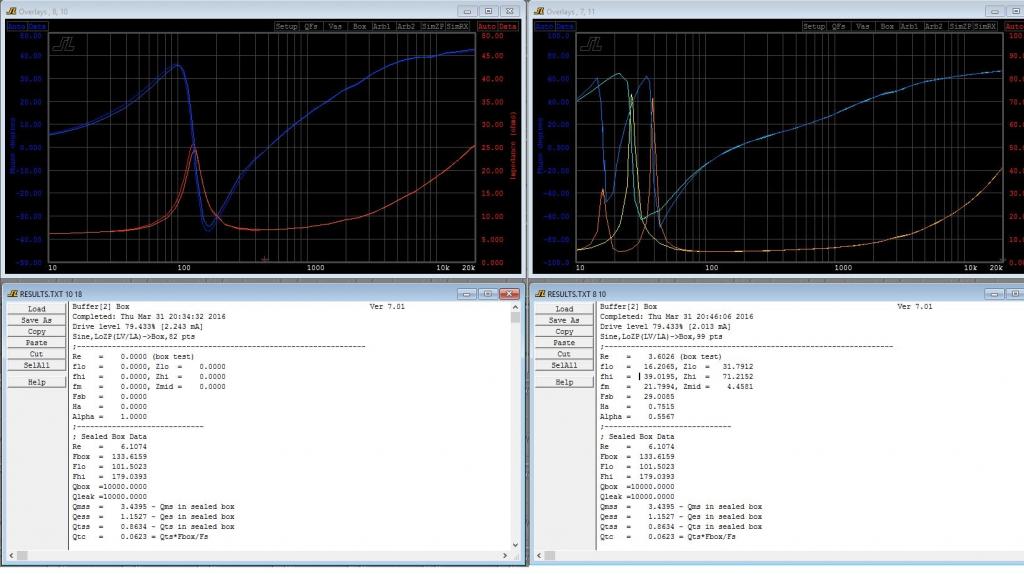Image resolution: width=1024 pixels, height=574 pixels.
Task: Open SimRX in the Overlays 7, 11 window
Action: pos(984,26)
